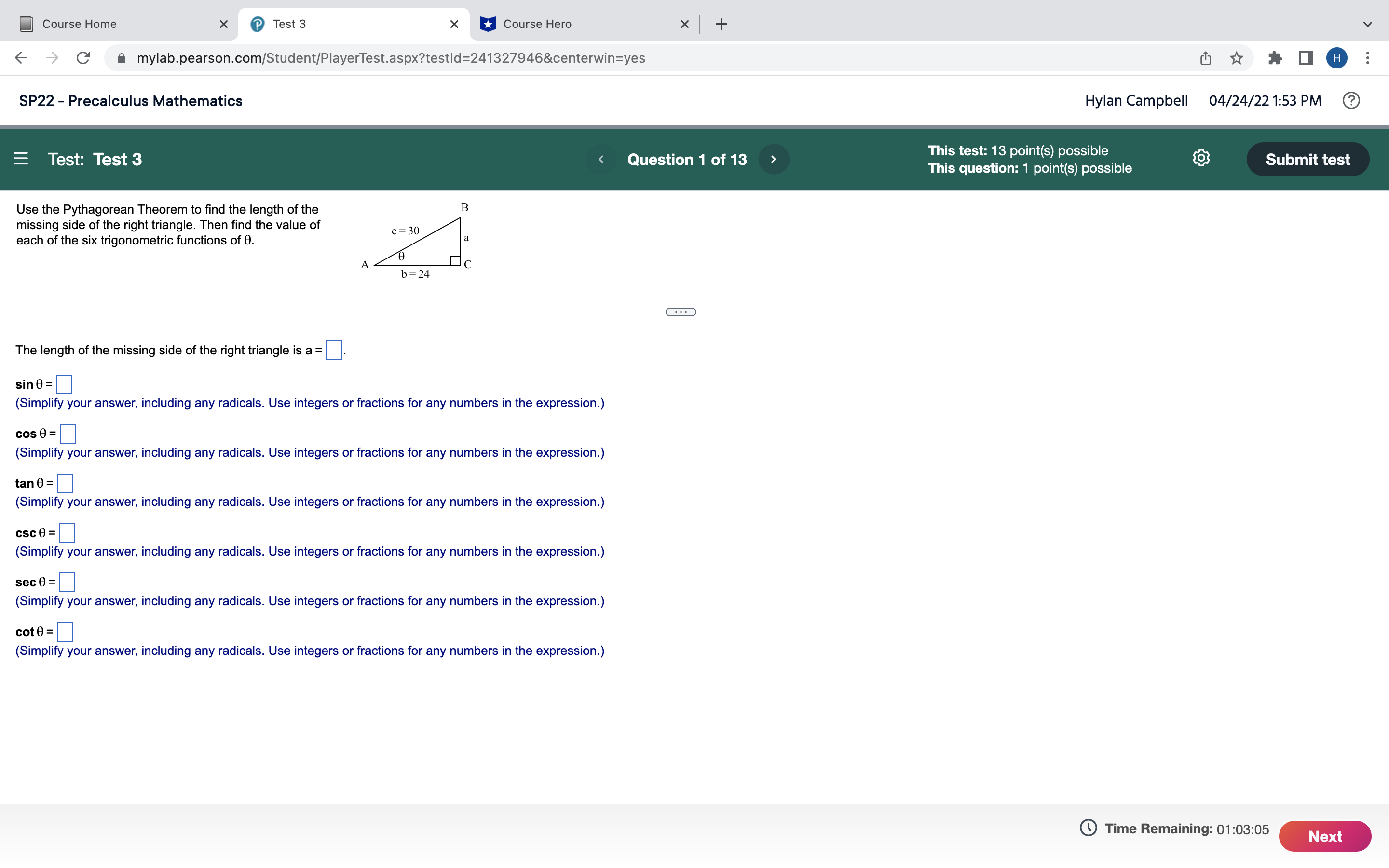Click the share icon in address bar
This screenshot has width=1389, height=868.
pos(1205,57)
